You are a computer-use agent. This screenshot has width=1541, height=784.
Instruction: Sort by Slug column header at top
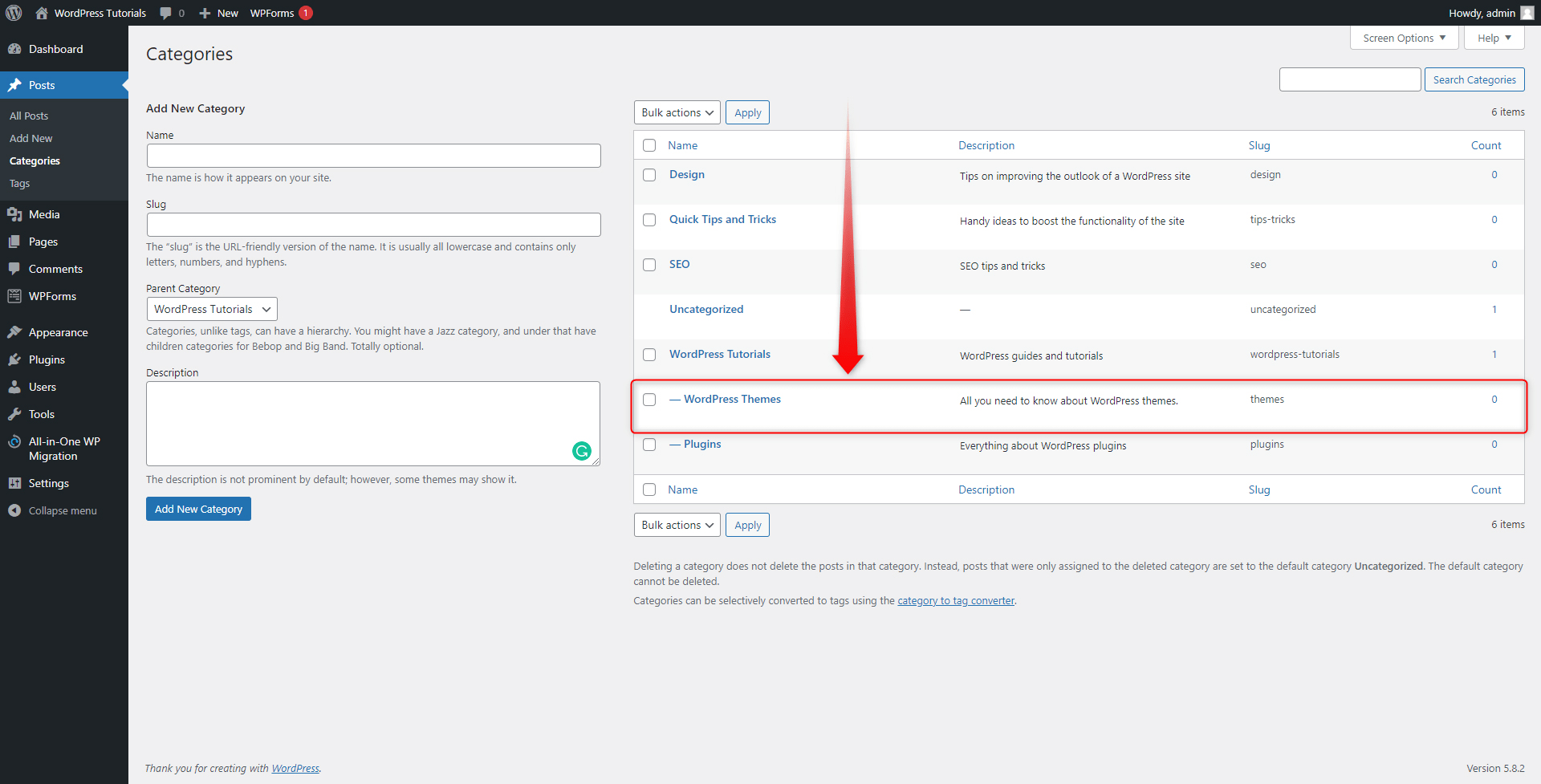[1259, 145]
